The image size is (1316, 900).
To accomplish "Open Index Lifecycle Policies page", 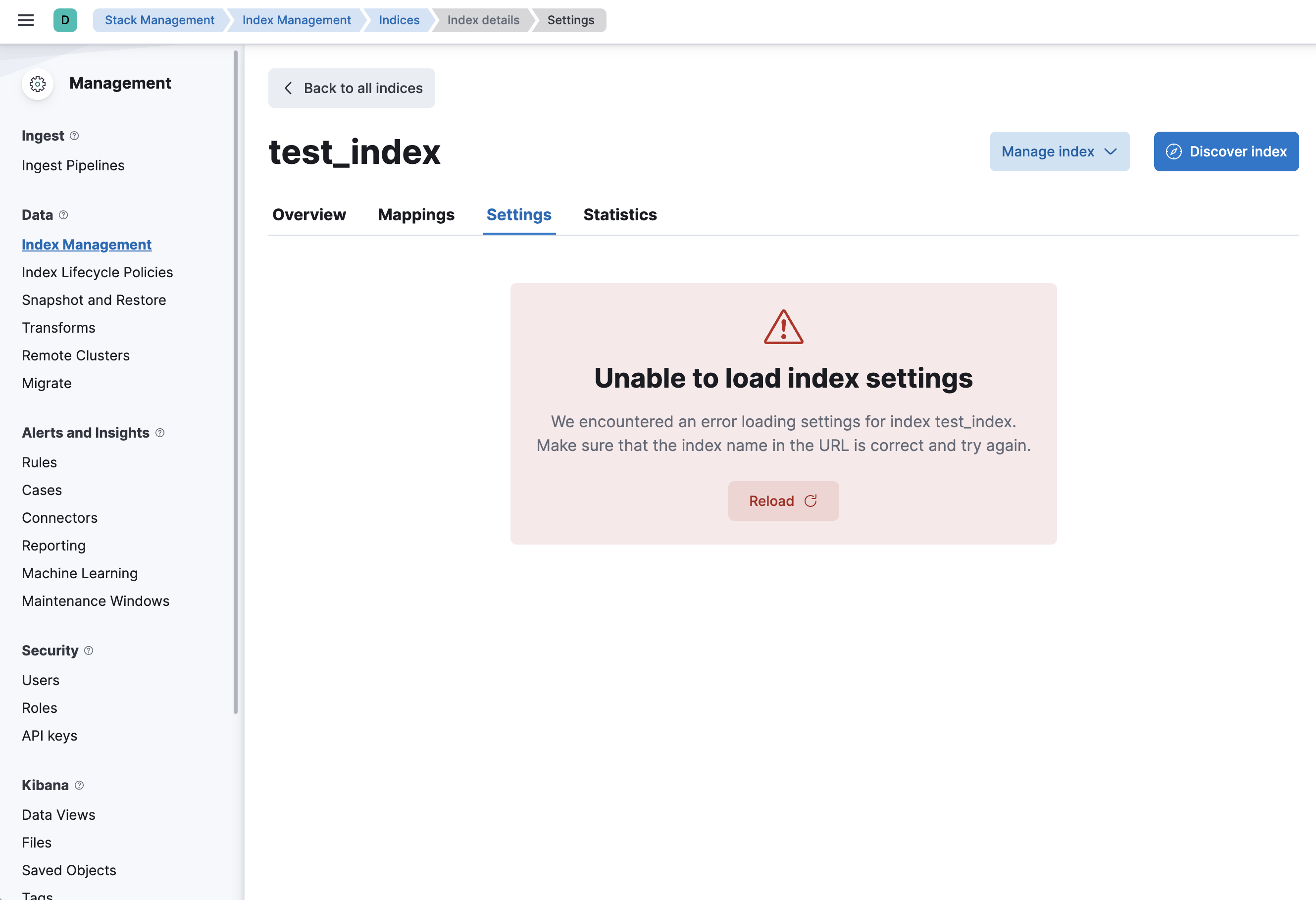I will click(x=97, y=272).
